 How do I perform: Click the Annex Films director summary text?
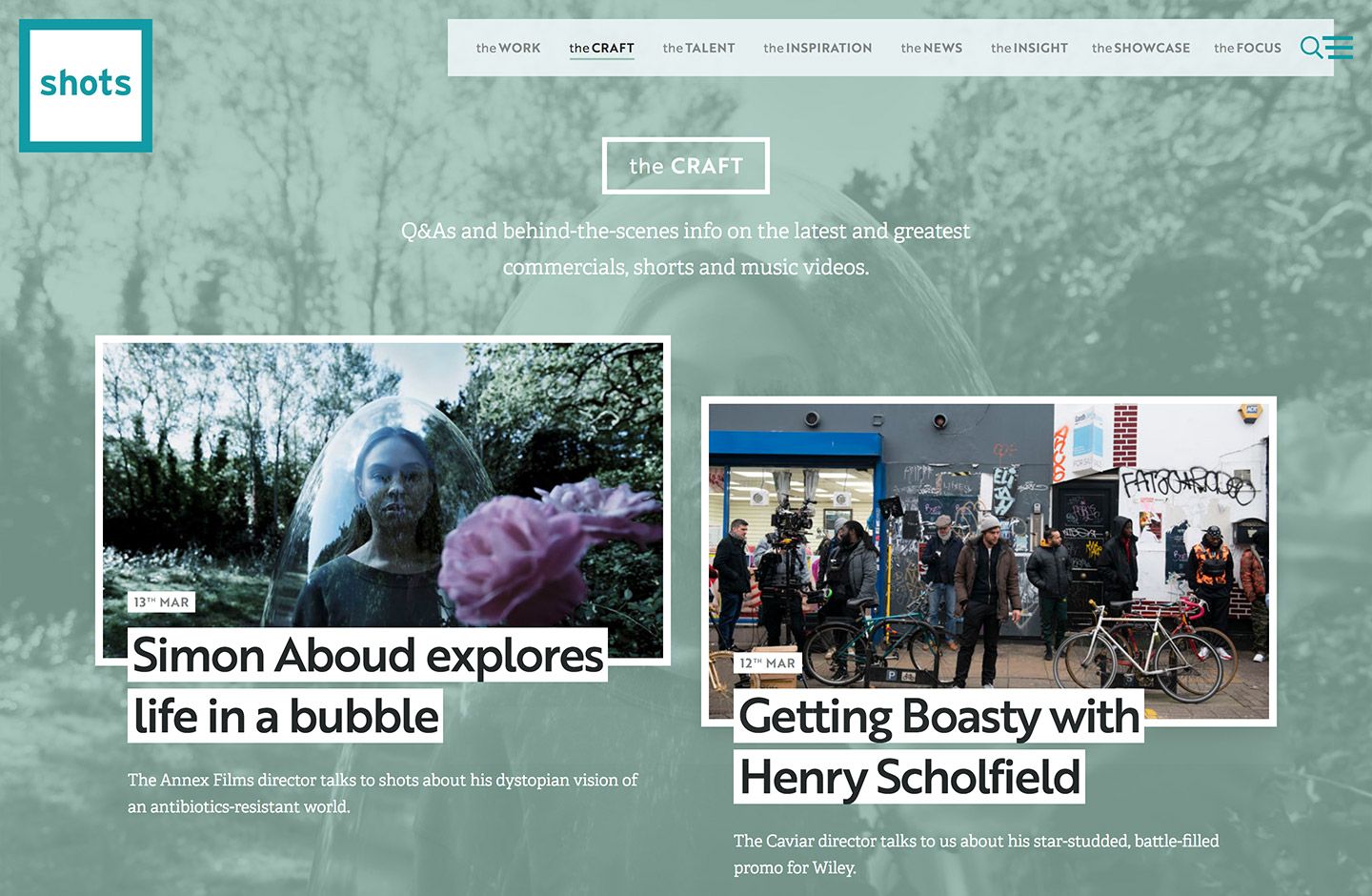coord(382,793)
